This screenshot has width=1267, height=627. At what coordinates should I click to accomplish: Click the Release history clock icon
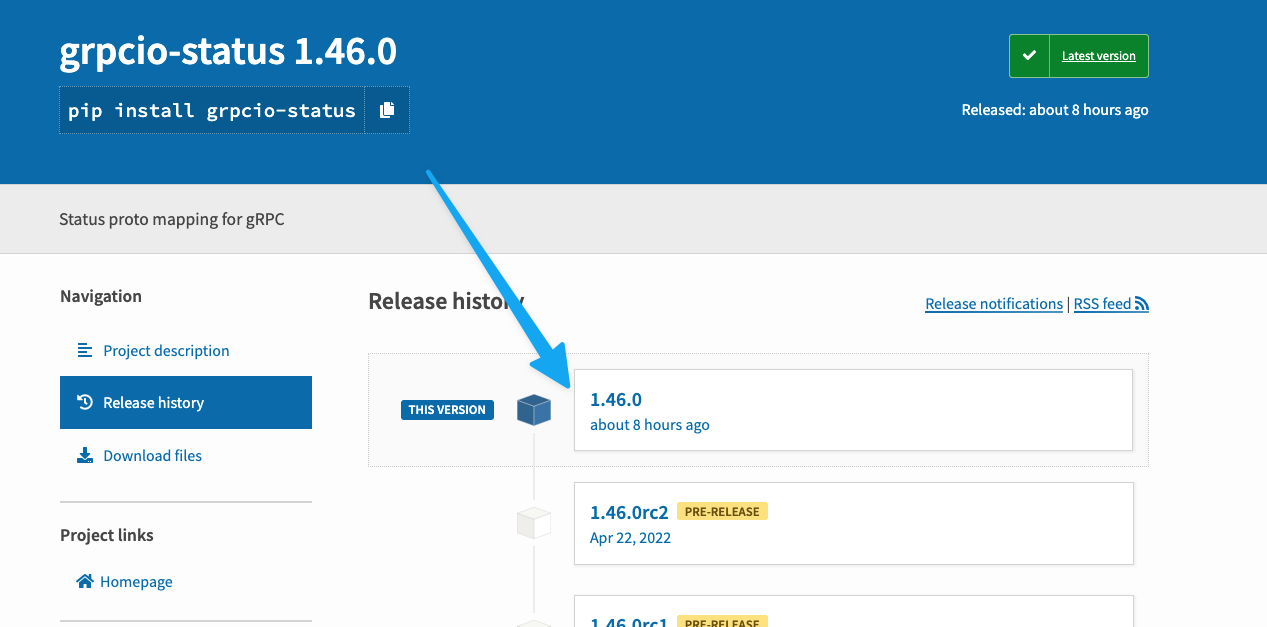click(x=85, y=402)
